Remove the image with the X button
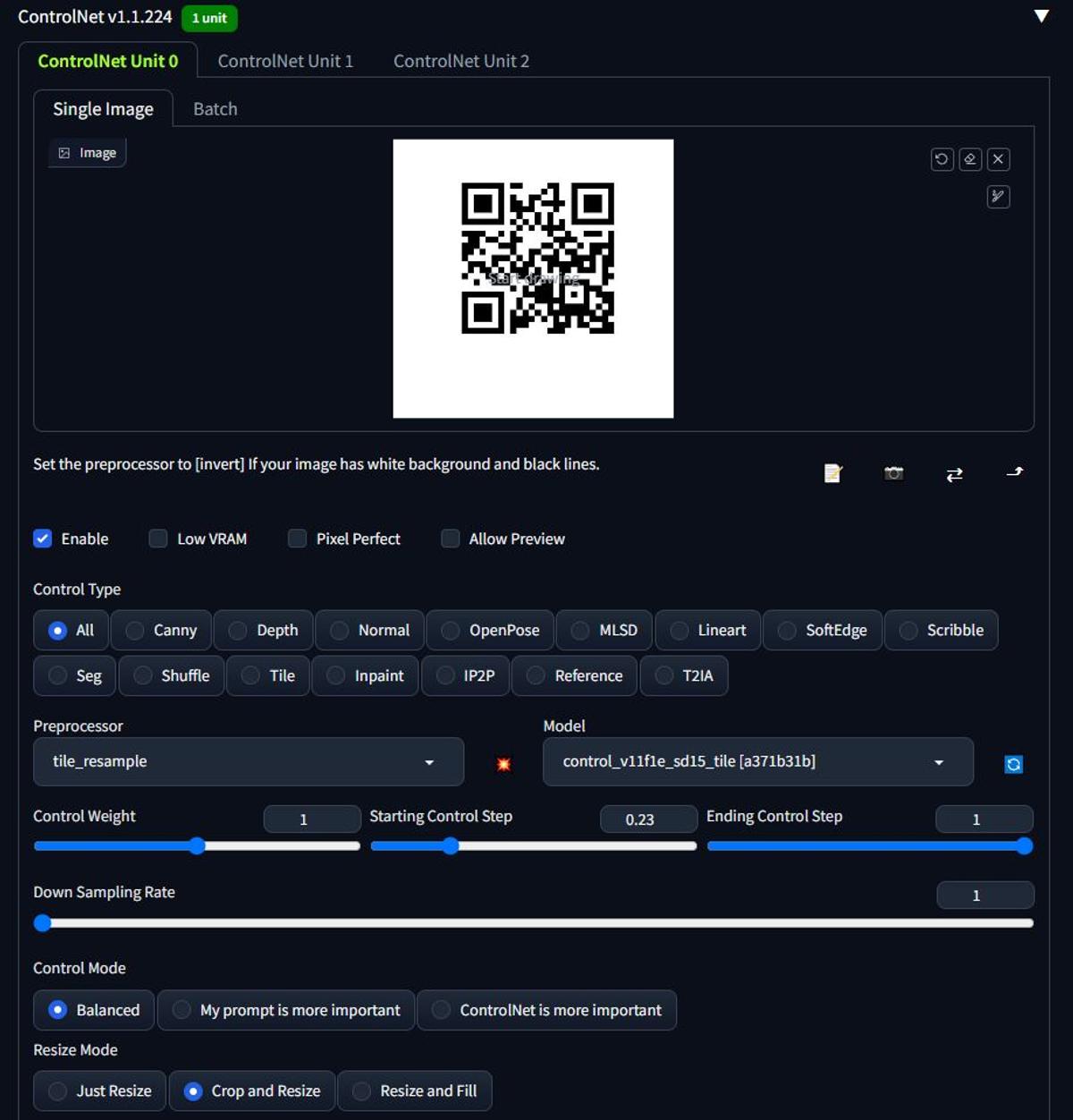 998,159
